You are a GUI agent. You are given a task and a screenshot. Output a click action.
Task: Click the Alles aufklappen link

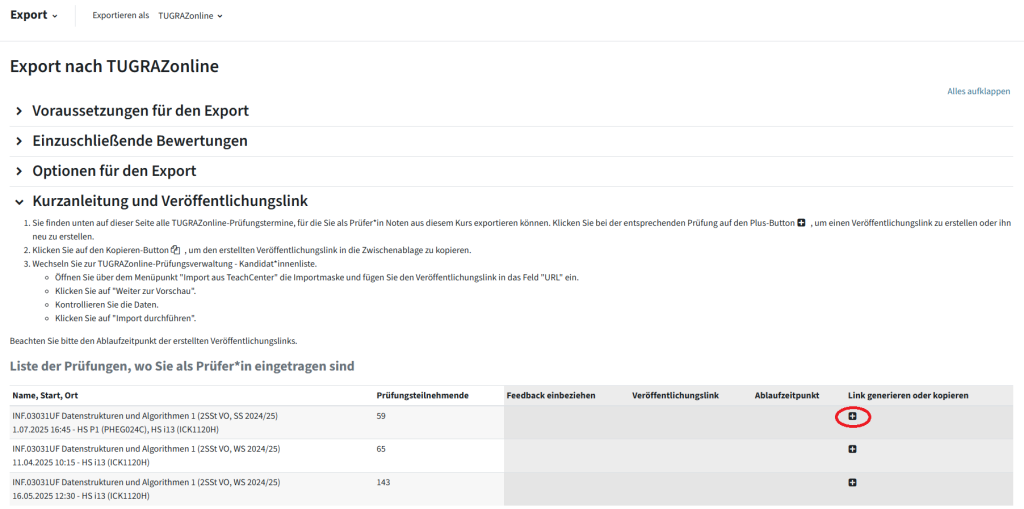pyautogui.click(x=979, y=91)
